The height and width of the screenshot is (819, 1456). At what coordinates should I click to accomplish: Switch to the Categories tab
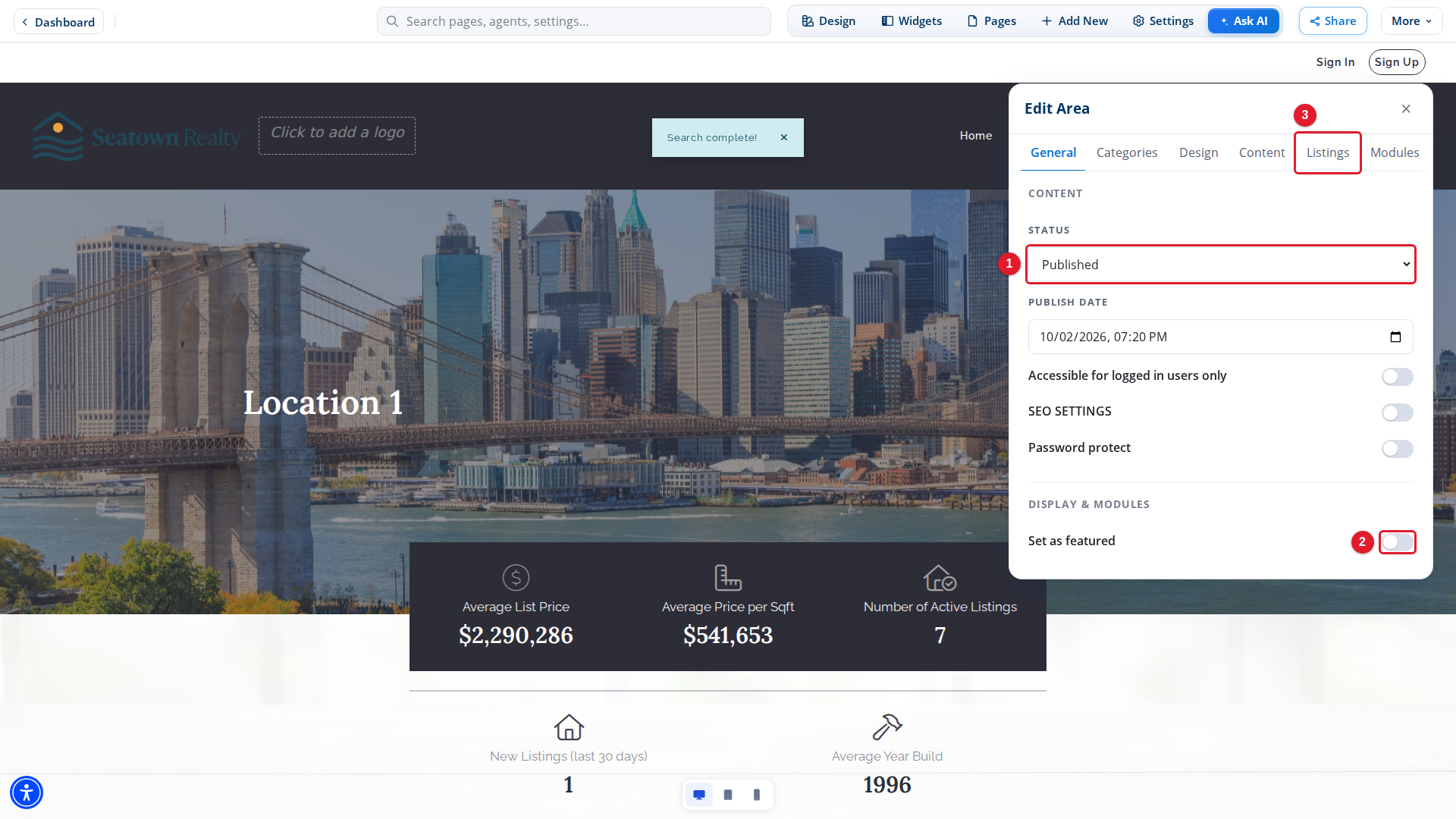(x=1127, y=153)
